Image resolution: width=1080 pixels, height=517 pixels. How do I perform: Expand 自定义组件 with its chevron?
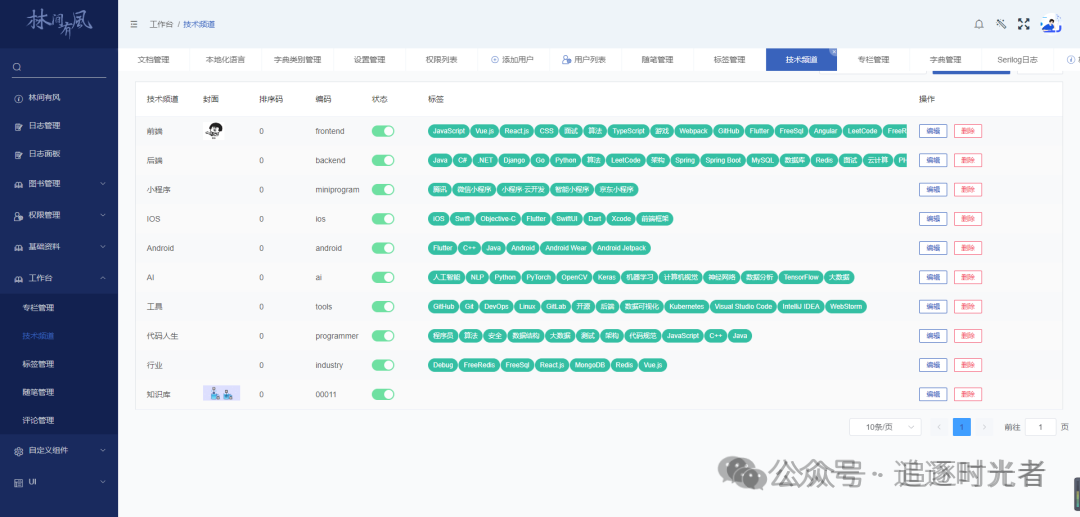coord(103,450)
